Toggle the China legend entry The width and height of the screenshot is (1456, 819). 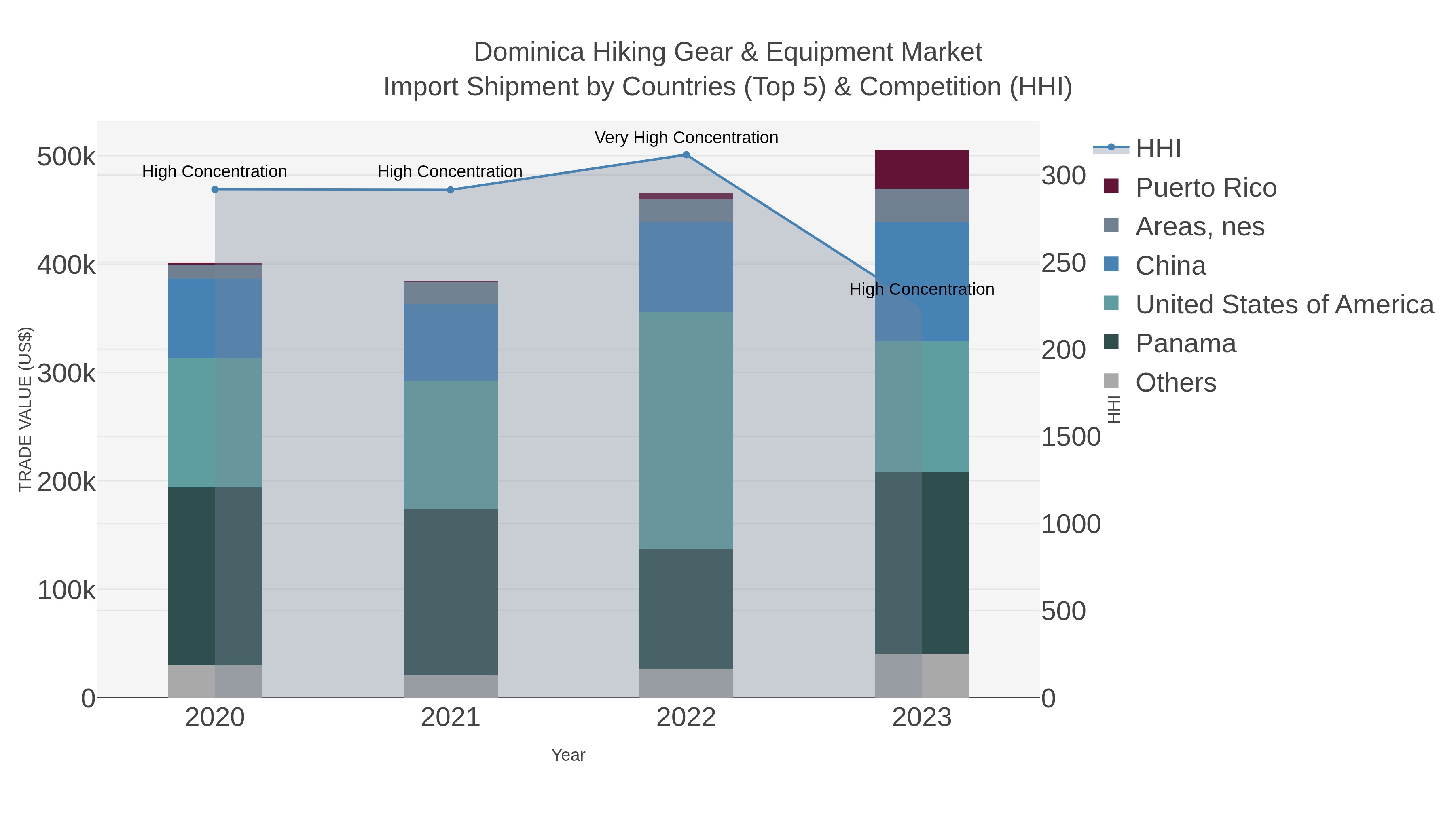[1155, 266]
